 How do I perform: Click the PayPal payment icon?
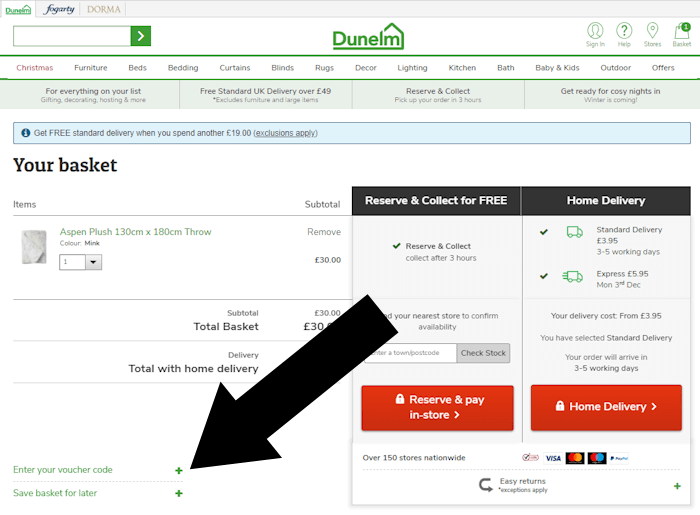click(619, 458)
